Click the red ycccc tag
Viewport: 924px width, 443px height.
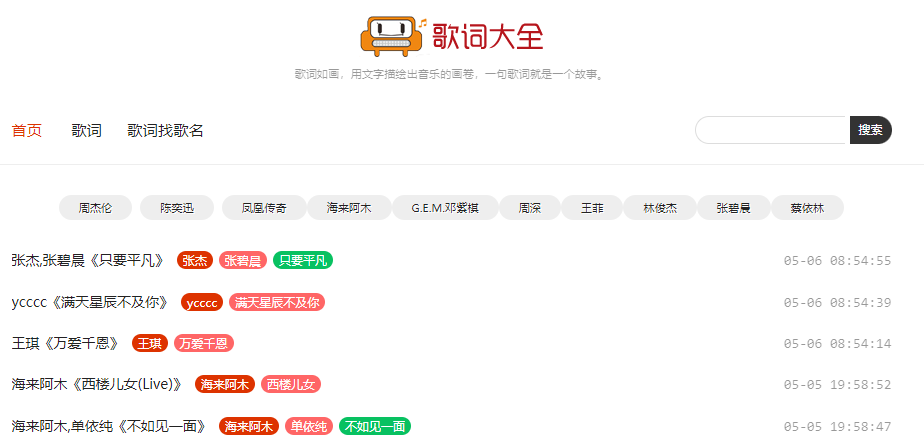pos(202,303)
